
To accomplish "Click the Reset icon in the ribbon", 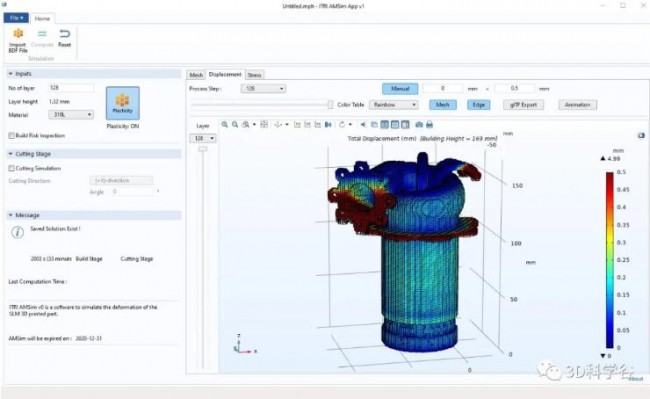I will (x=65, y=34).
